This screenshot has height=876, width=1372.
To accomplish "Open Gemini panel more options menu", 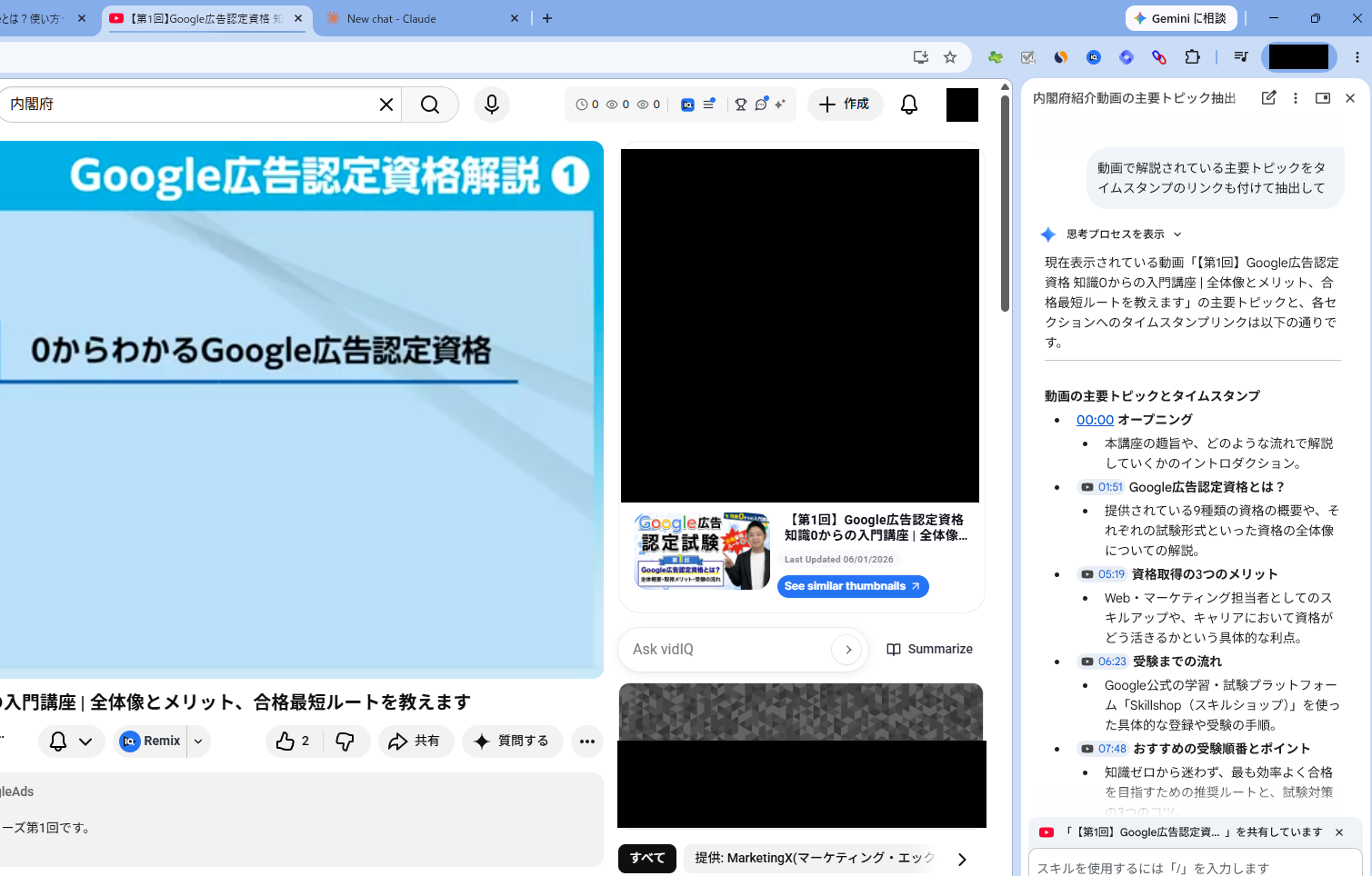I will (1296, 98).
